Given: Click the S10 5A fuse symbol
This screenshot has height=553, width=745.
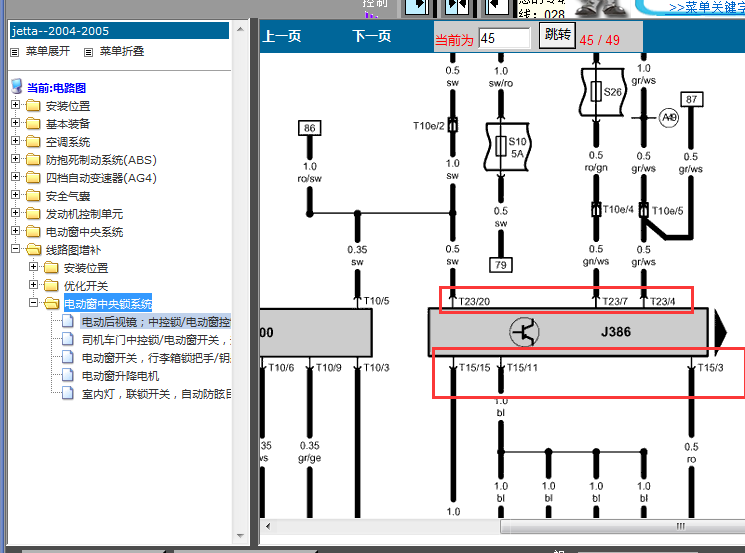Looking at the screenshot, I should click(x=507, y=147).
